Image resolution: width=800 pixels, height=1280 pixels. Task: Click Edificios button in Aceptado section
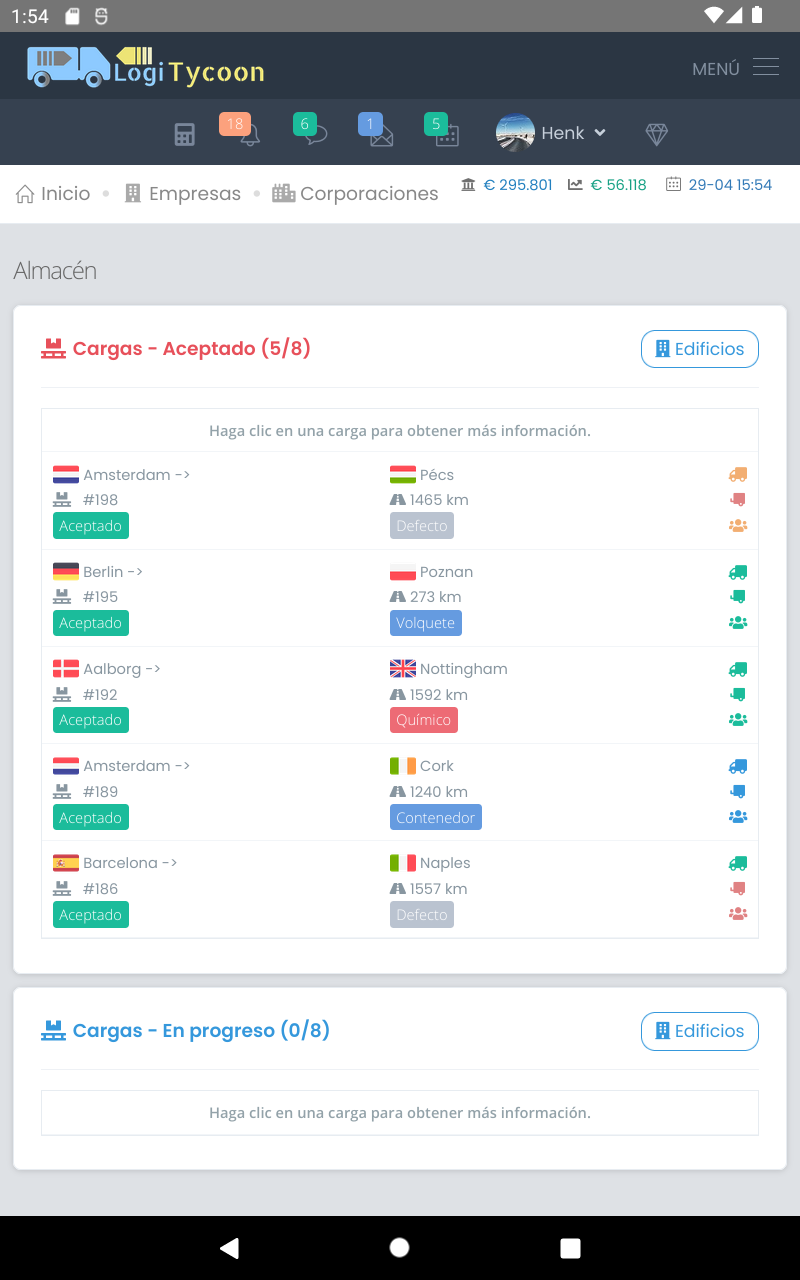click(699, 349)
